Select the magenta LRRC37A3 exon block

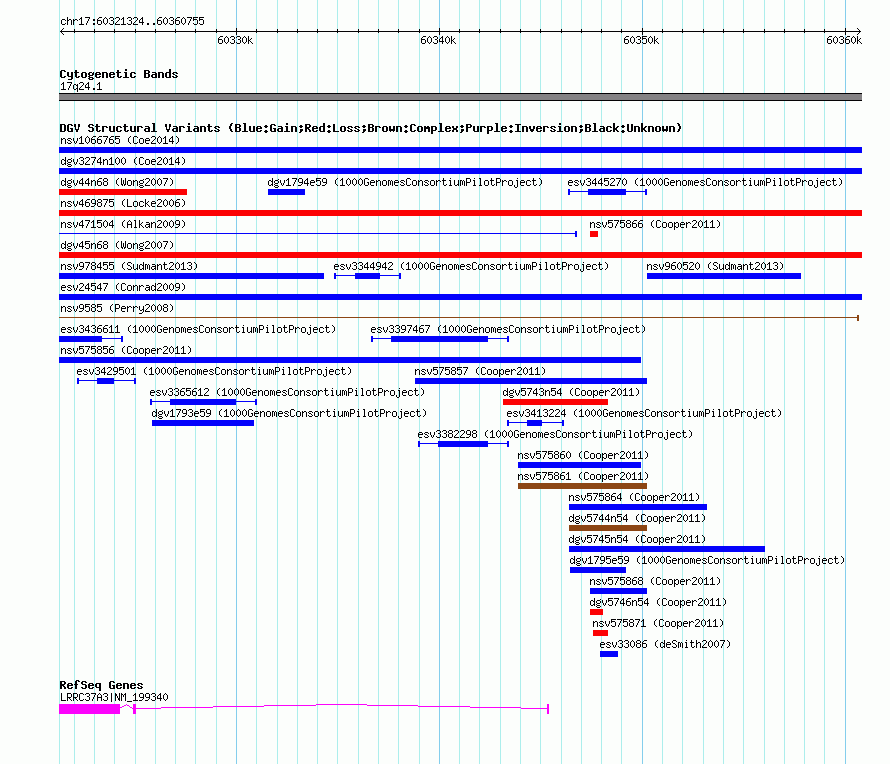pyautogui.click(x=90, y=709)
